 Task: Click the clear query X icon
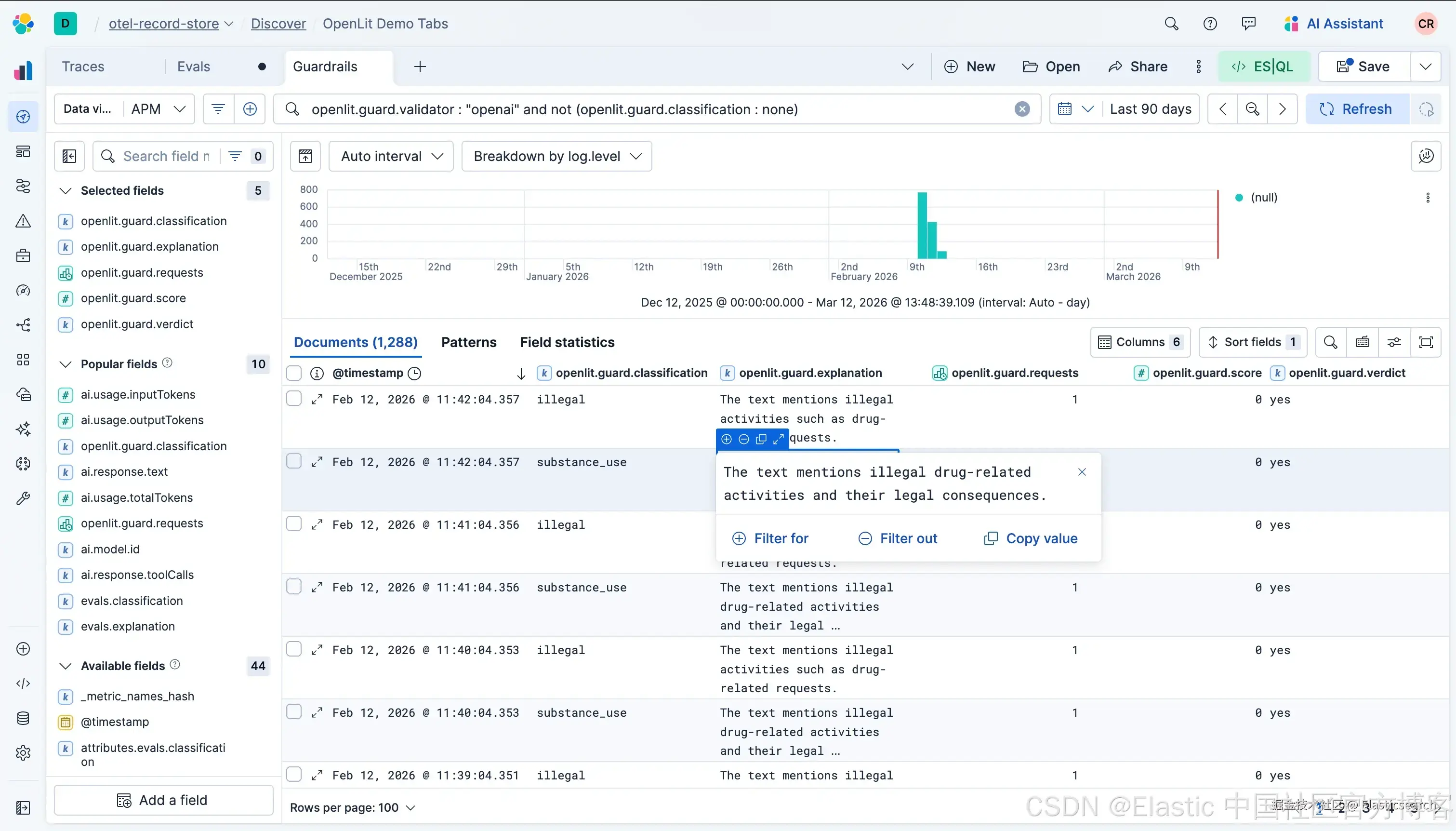pyautogui.click(x=1022, y=109)
